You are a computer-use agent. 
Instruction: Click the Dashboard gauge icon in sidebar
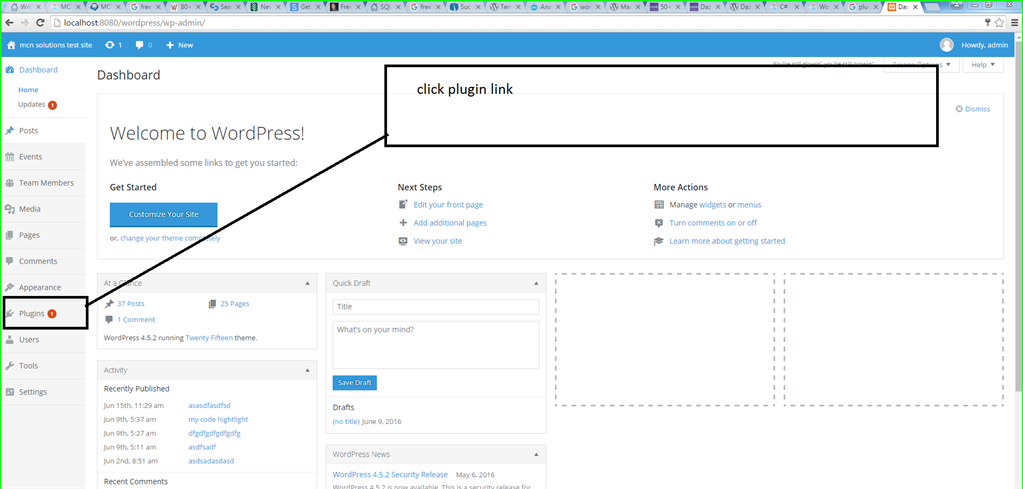[x=10, y=70]
